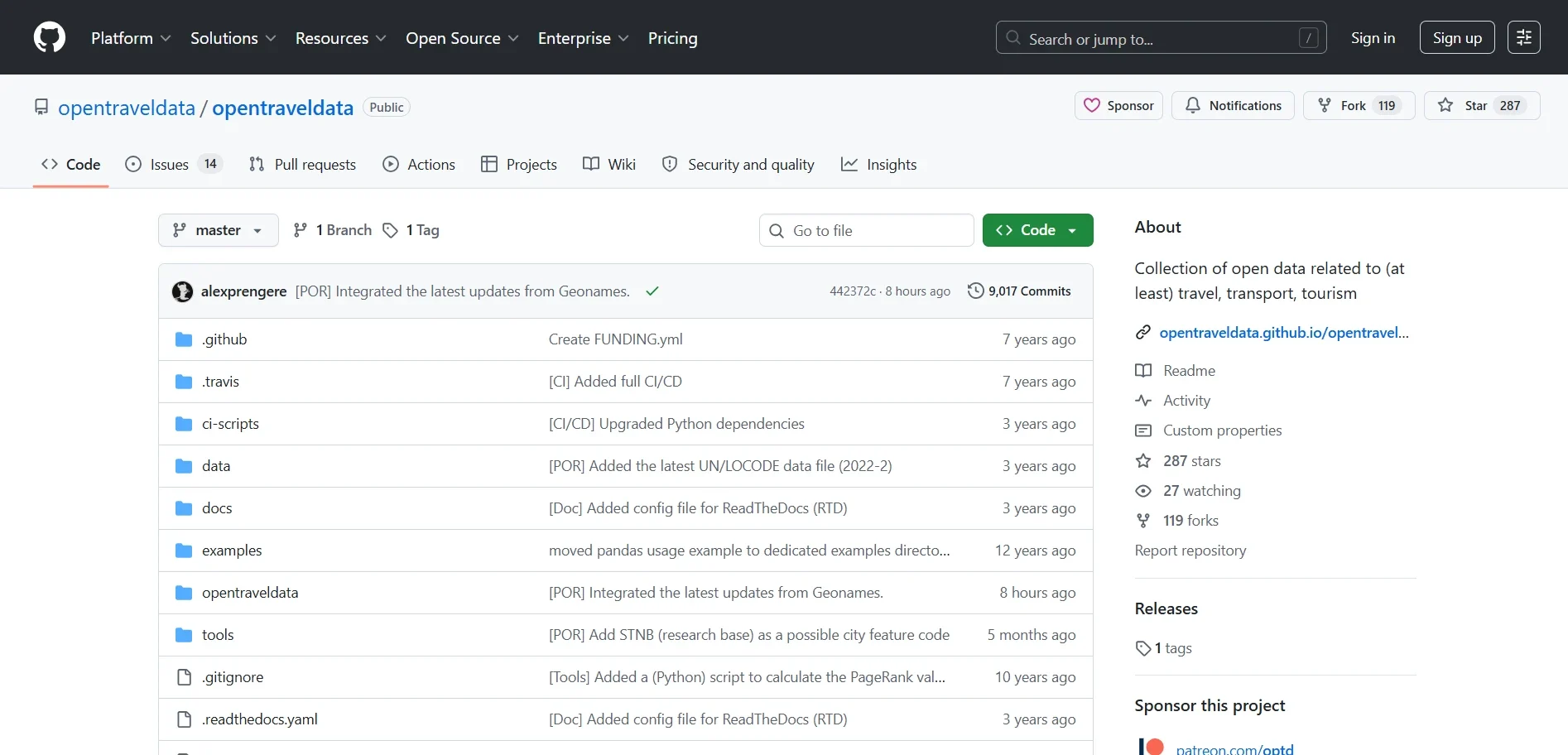The width and height of the screenshot is (1568, 755).
Task: View the 27 watching link
Action: [1188, 491]
